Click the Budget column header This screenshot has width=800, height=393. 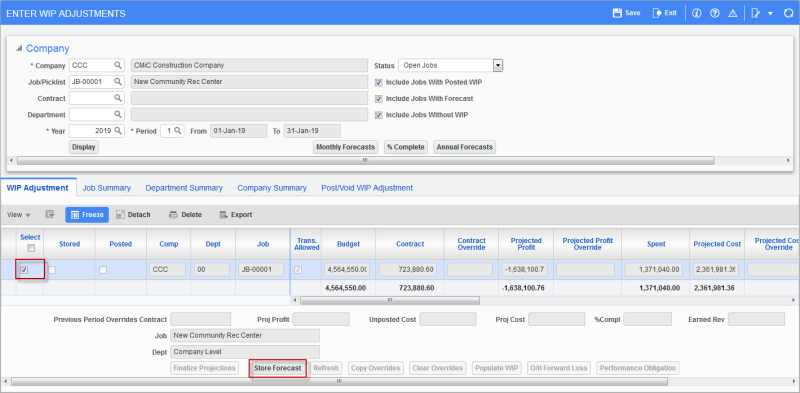(348, 244)
